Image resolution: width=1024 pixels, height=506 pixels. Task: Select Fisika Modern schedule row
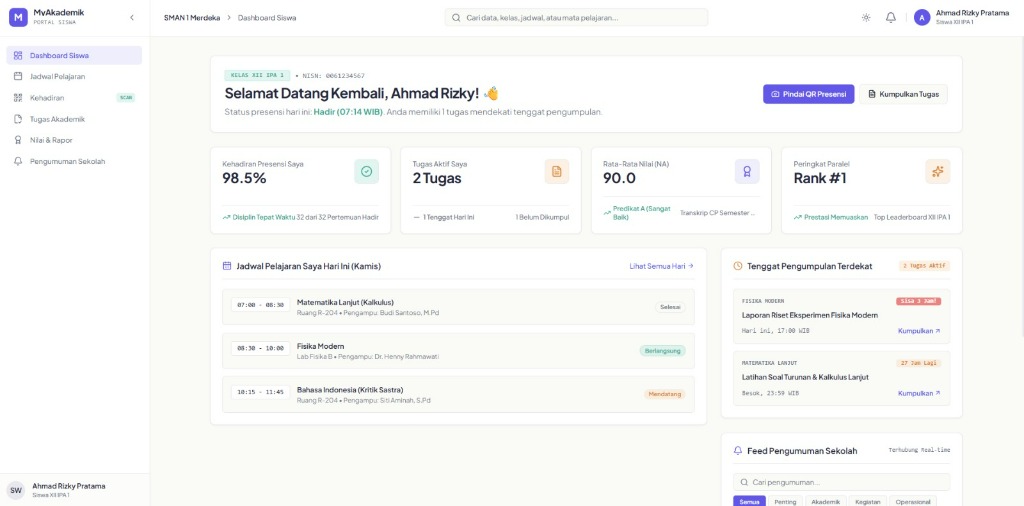(458, 351)
